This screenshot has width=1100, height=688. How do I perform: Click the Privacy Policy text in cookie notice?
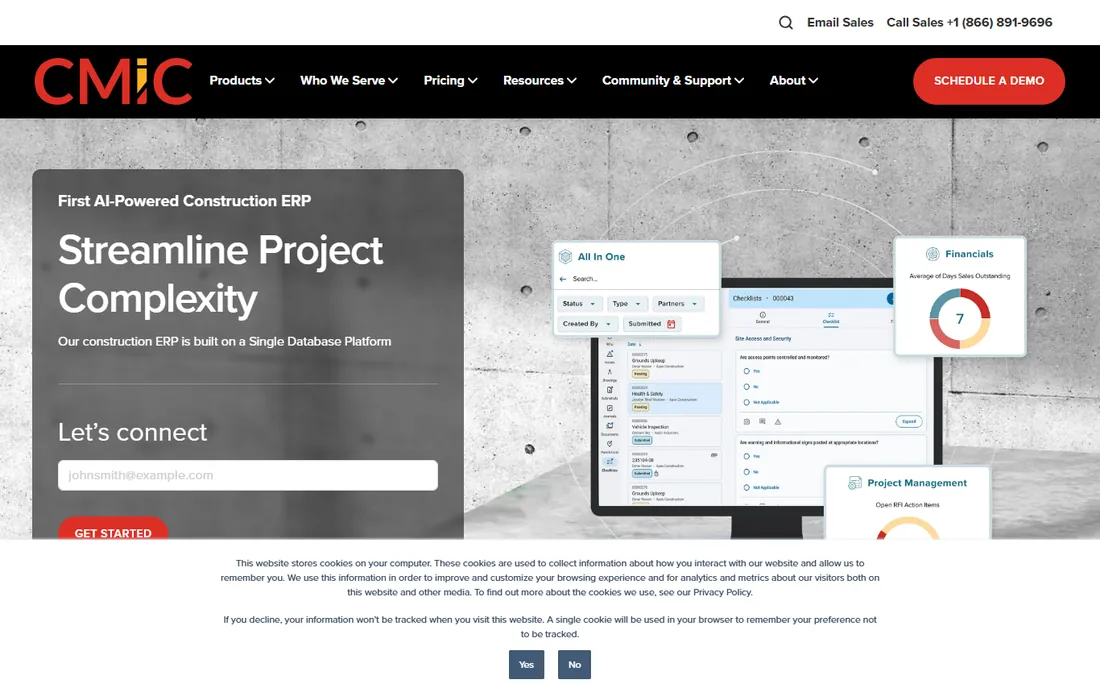[722, 592]
